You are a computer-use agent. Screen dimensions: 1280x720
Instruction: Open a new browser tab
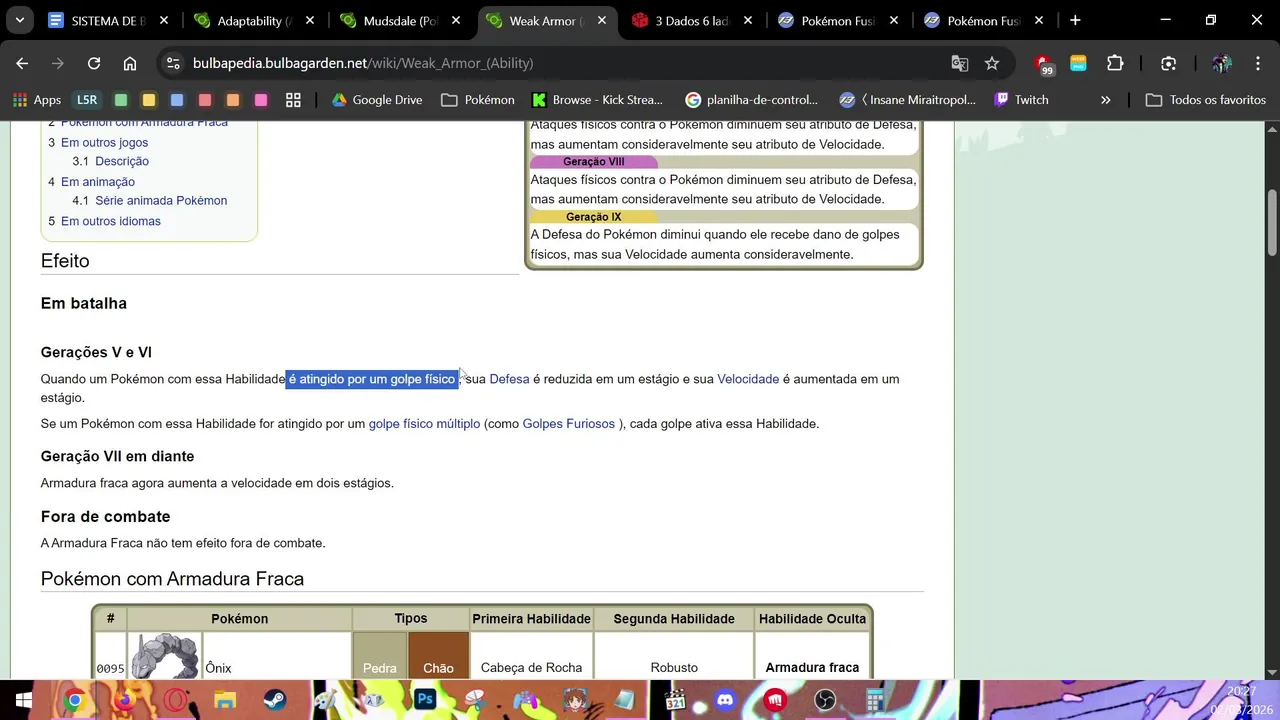1075,20
